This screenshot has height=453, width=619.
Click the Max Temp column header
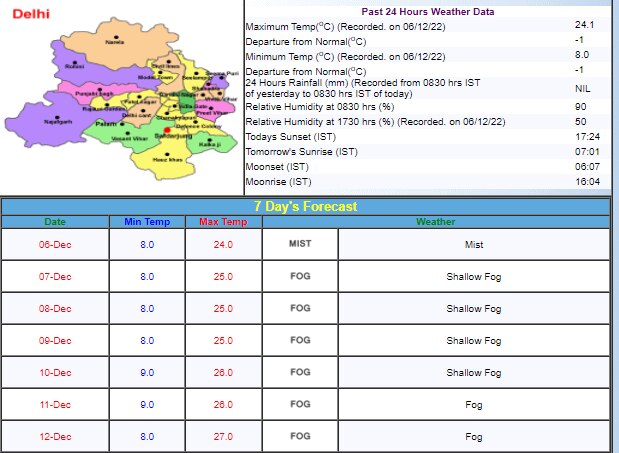click(222, 221)
